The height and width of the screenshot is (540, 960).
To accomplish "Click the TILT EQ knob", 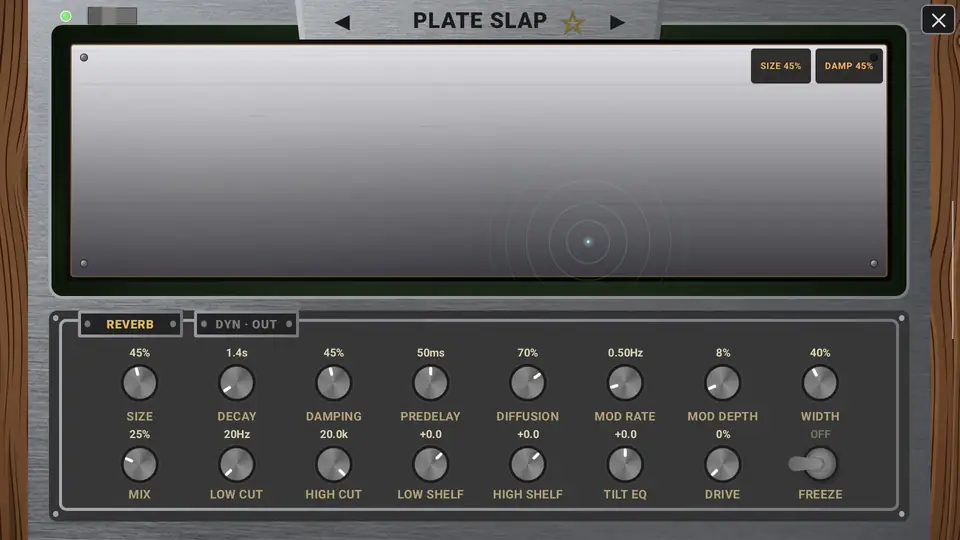I will pyautogui.click(x=625, y=465).
